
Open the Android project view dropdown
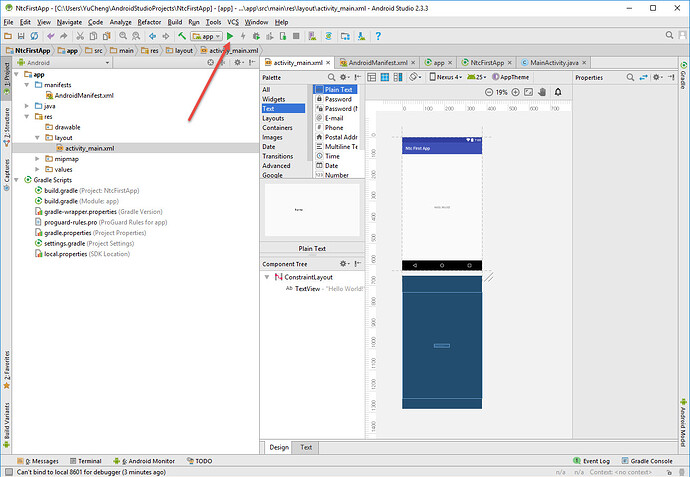[x=63, y=62]
